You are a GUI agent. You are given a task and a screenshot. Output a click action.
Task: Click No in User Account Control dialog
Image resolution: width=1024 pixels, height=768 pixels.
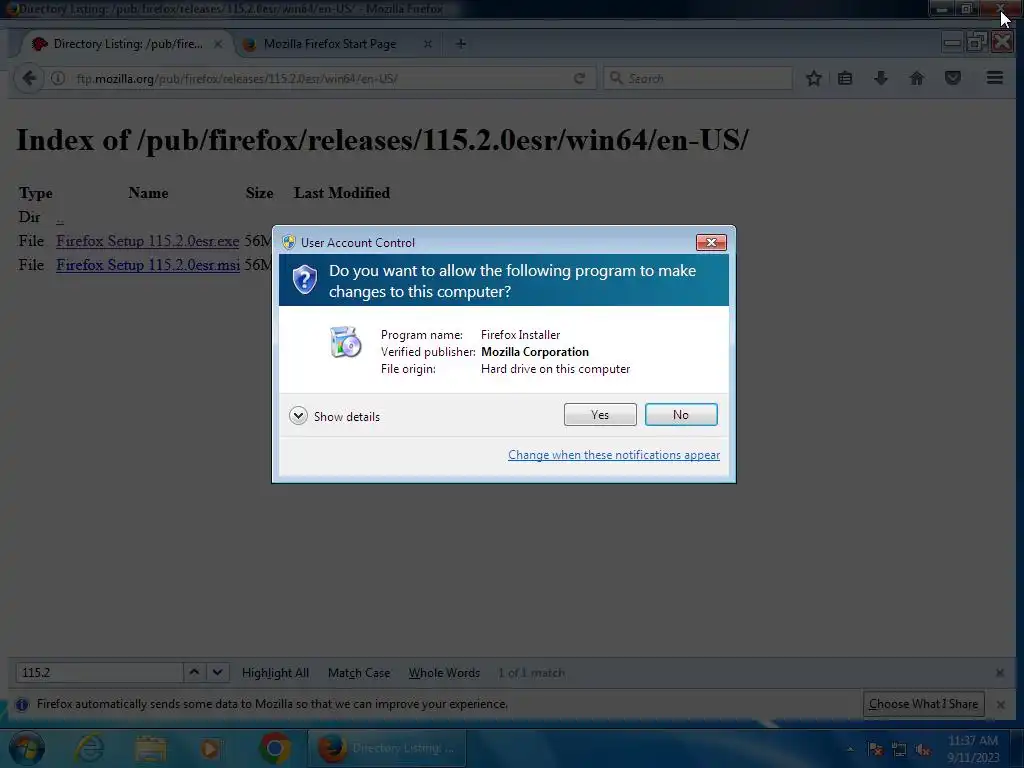[x=680, y=415]
